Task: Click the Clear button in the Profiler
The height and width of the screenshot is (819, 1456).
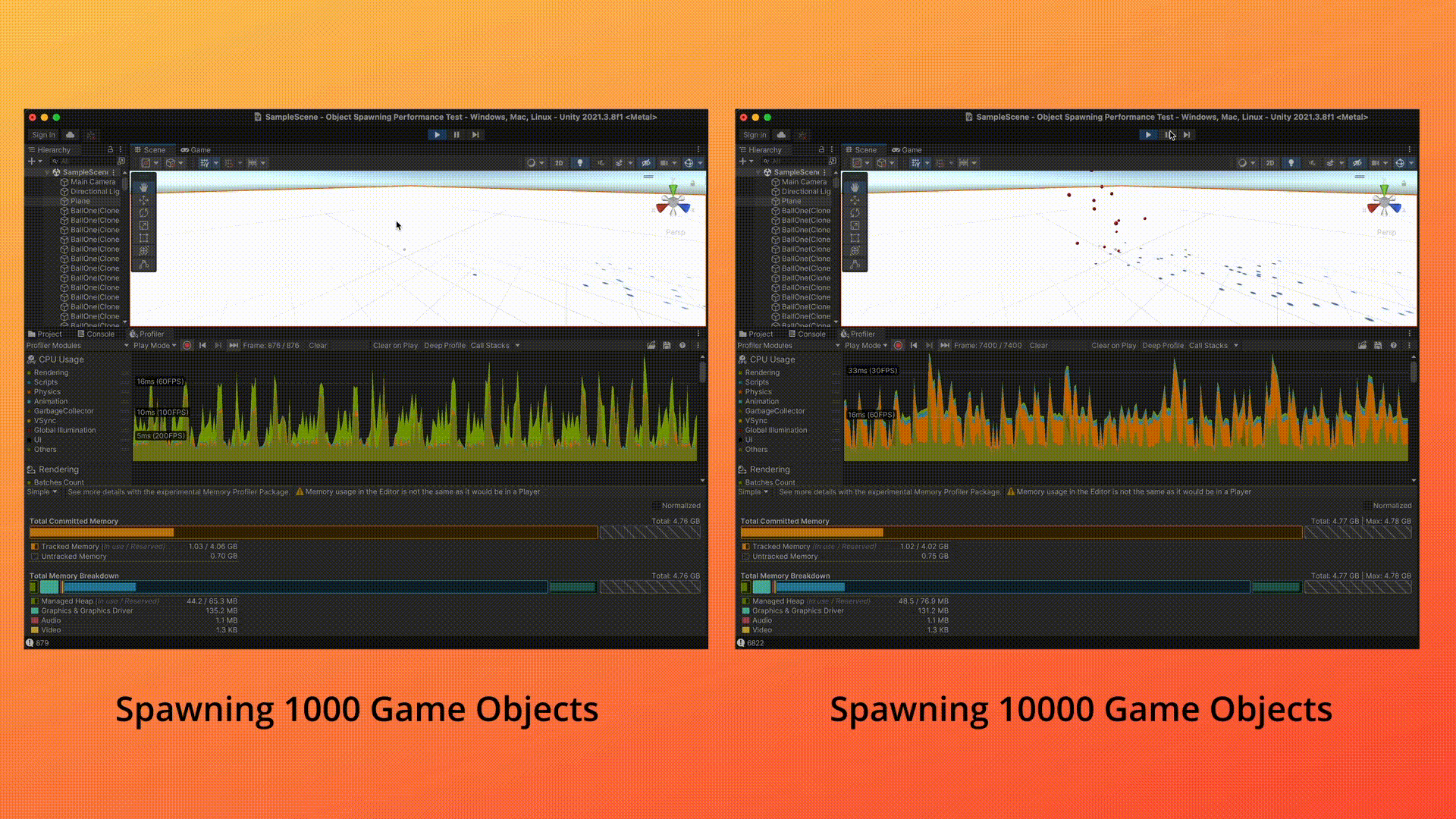Action: 317,345
